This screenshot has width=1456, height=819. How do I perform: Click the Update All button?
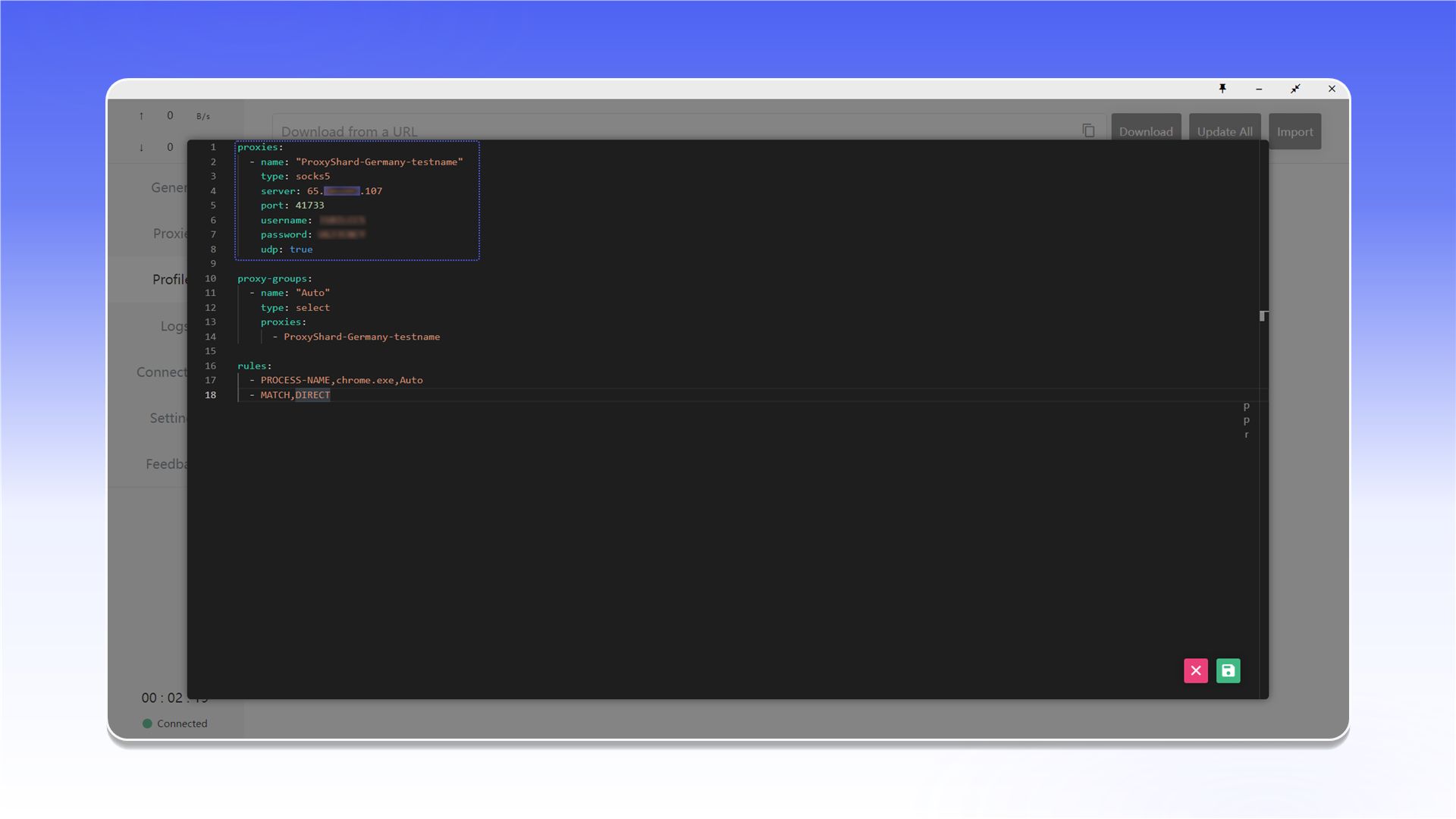1225,131
